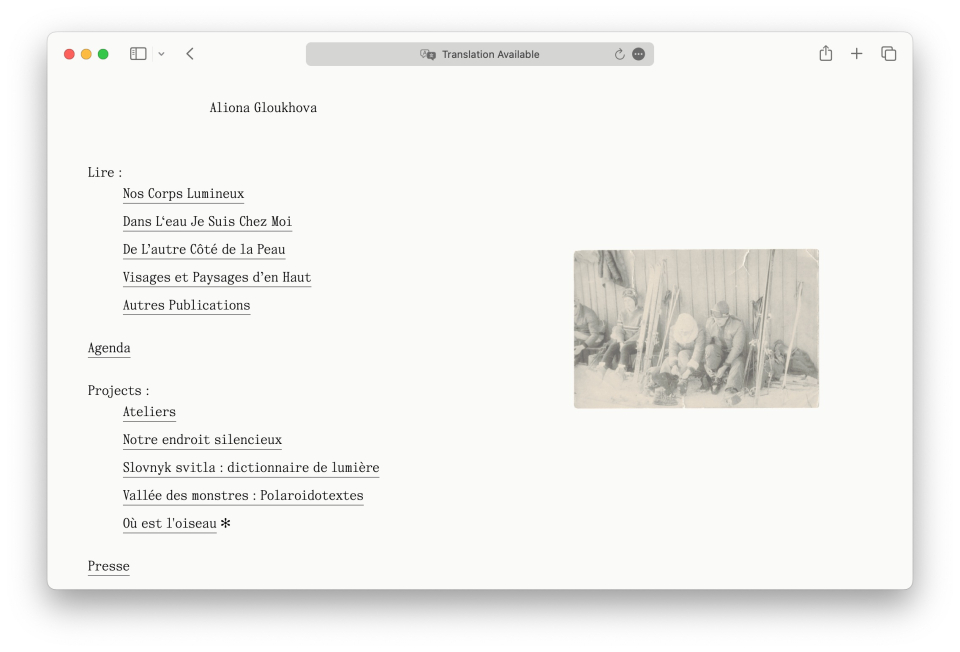Open Notre endroit silencieux
Viewport: 960px width, 652px height.
pyautogui.click(x=202, y=440)
